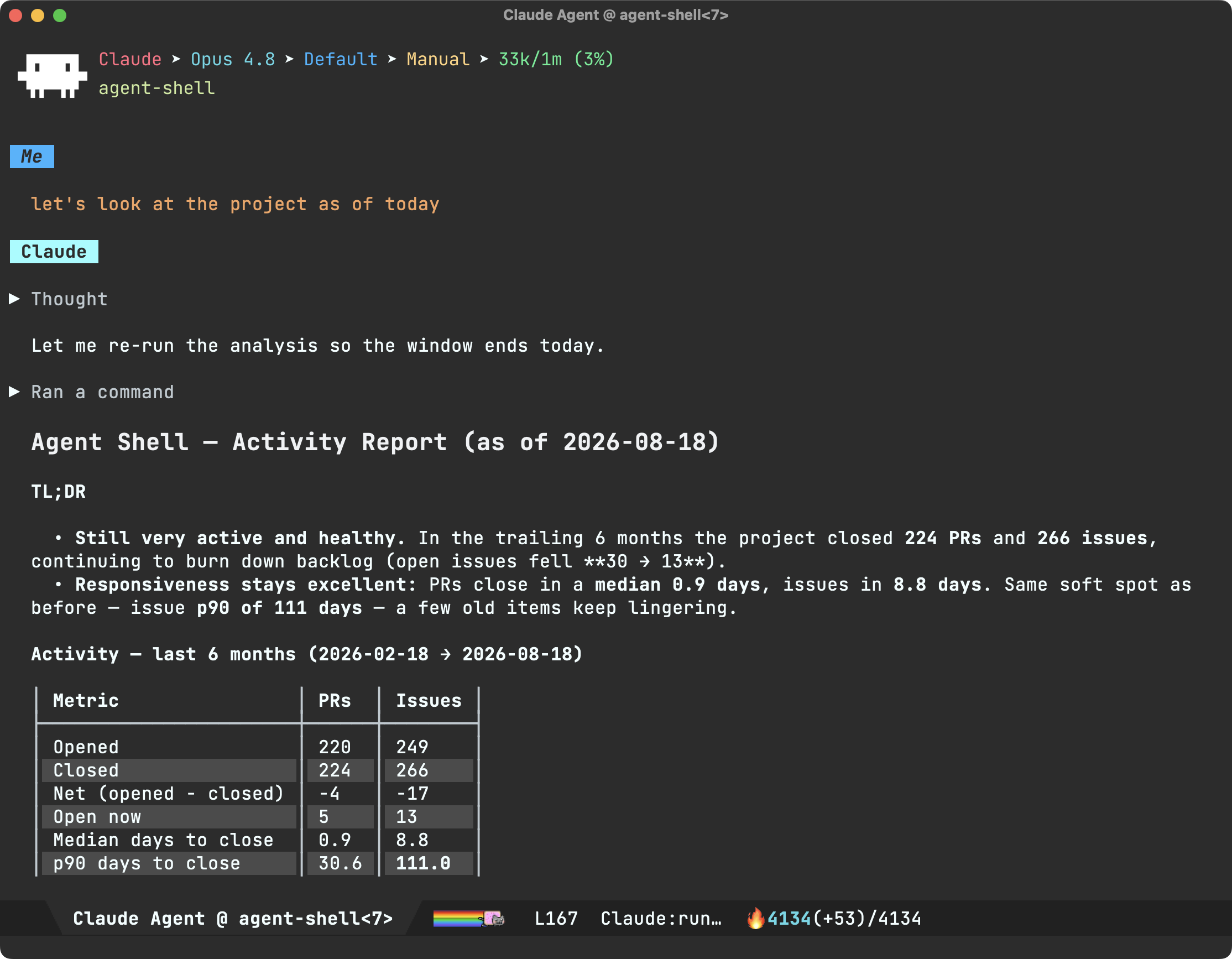Click the '33k/1m (3%)' context usage
The image size is (1232, 959).
[556, 59]
